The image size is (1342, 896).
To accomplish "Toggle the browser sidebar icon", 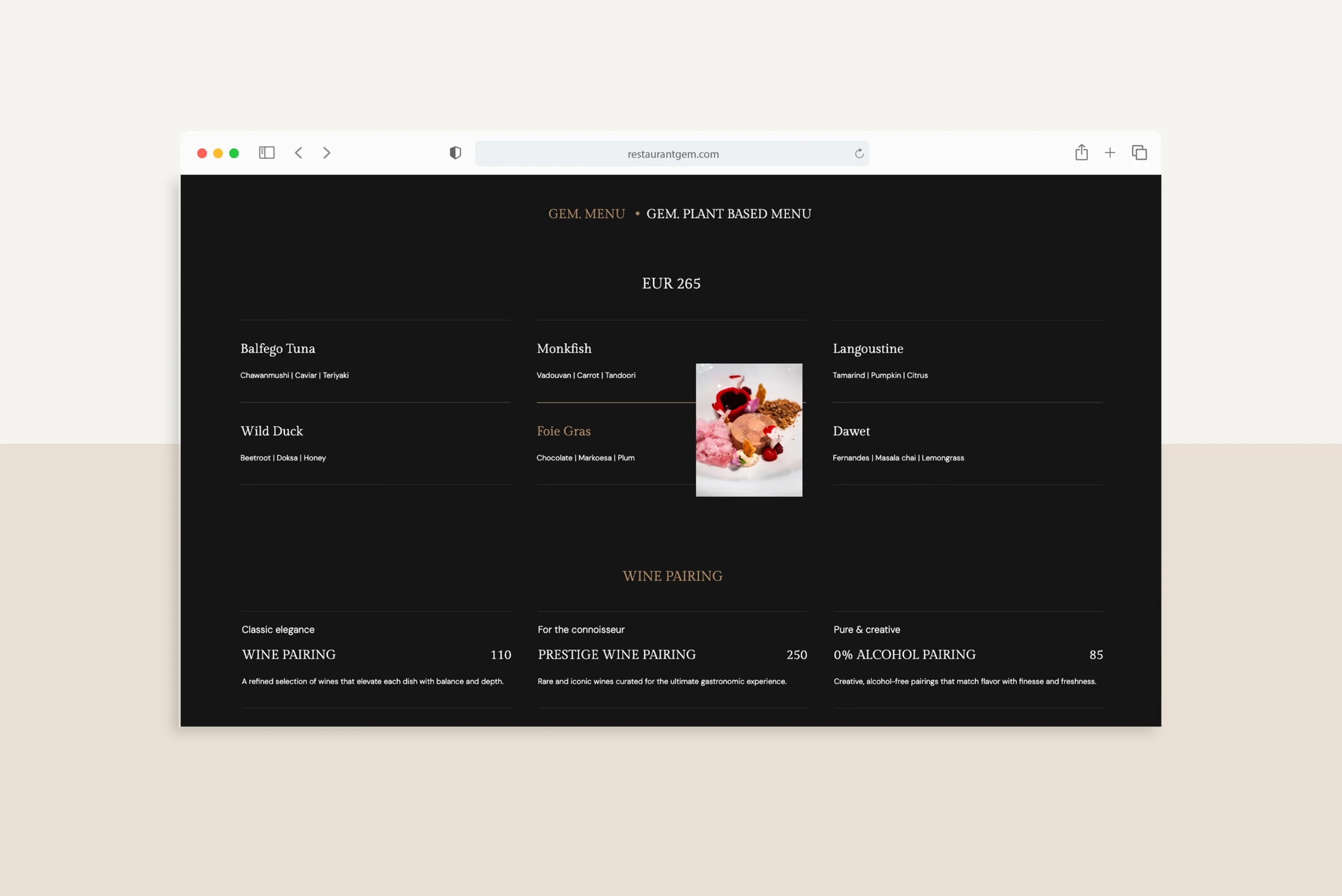I will point(266,153).
